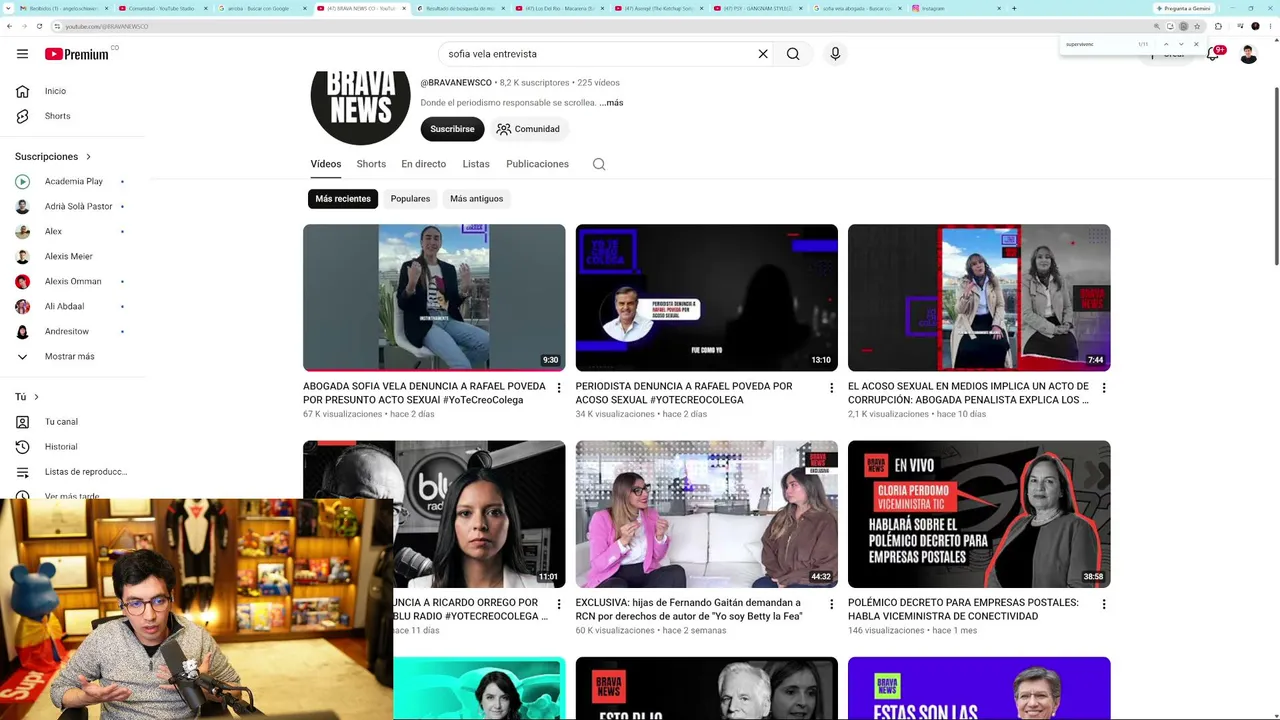Switch to the channel Shorts tab
Screen dimensions: 1280x720
tap(371, 164)
